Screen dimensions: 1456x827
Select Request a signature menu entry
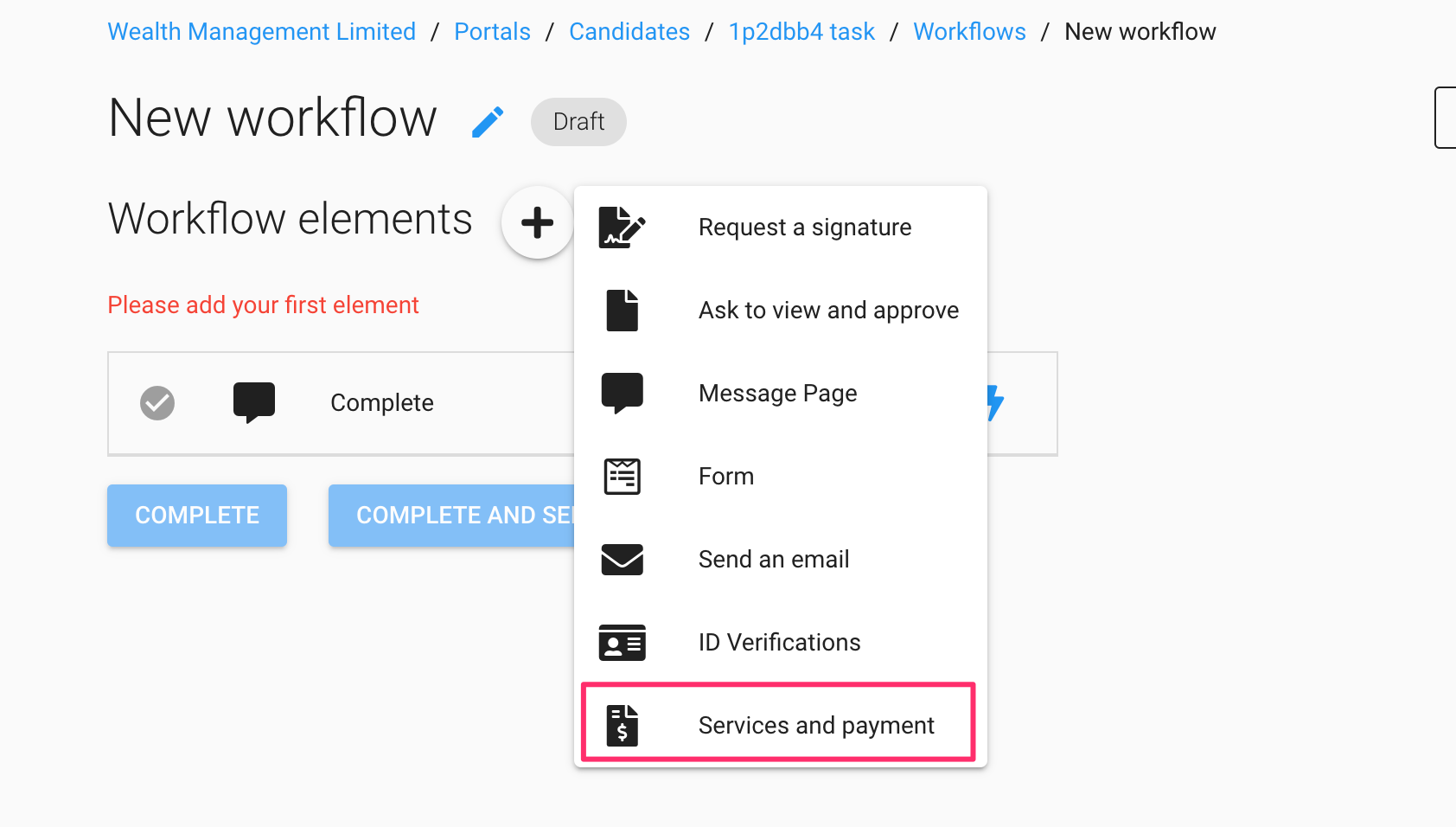click(804, 227)
